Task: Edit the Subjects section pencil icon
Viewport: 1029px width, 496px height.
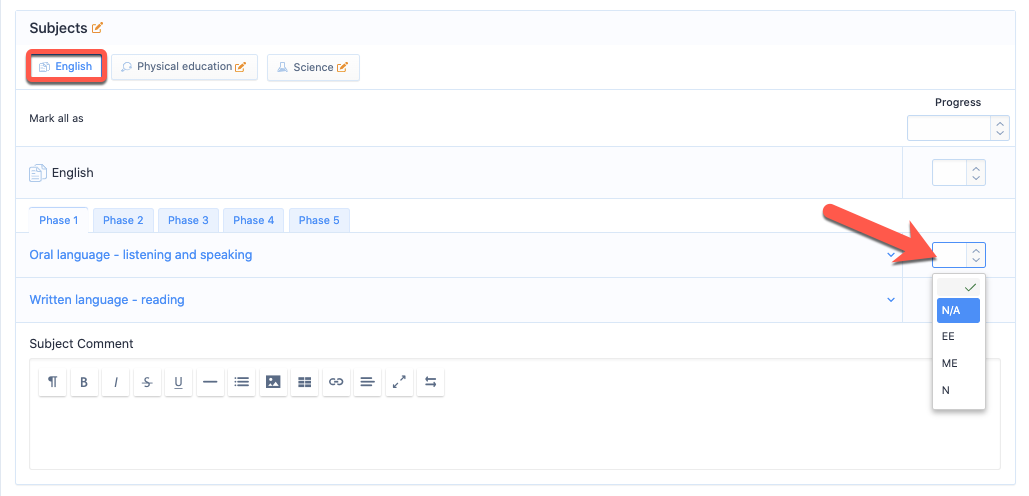Action: pos(97,28)
